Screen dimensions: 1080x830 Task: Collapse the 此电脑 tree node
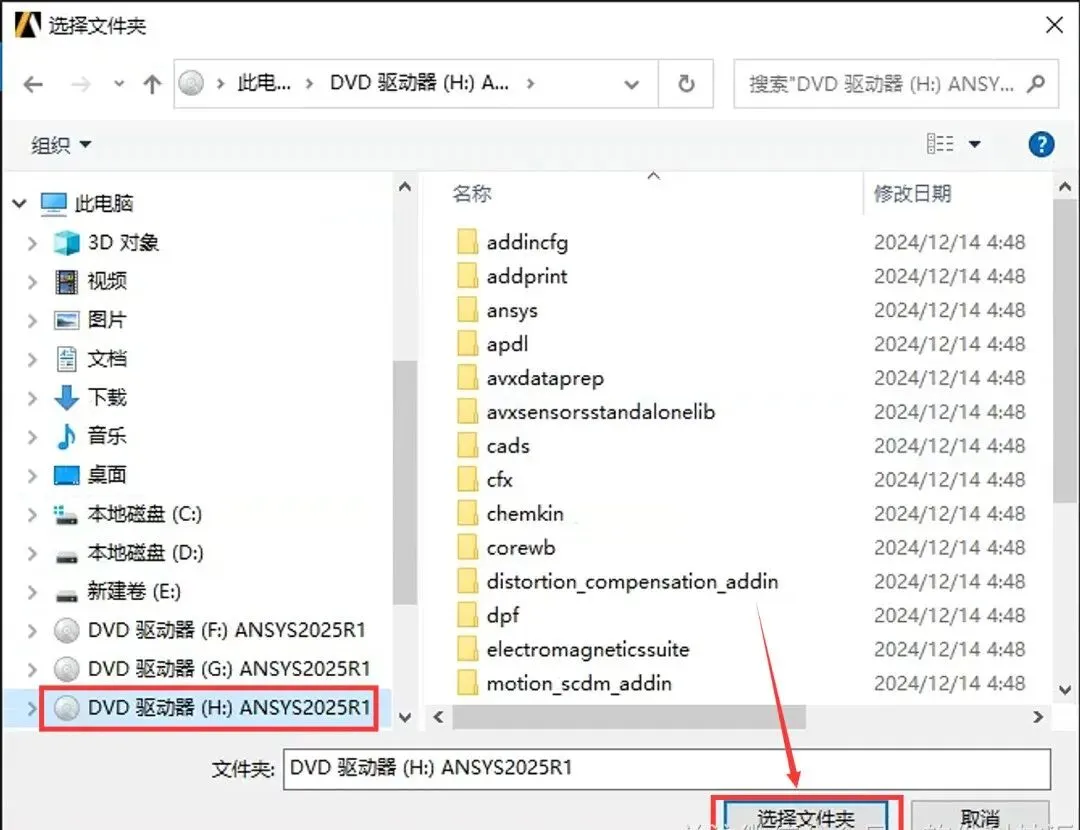tap(19, 203)
